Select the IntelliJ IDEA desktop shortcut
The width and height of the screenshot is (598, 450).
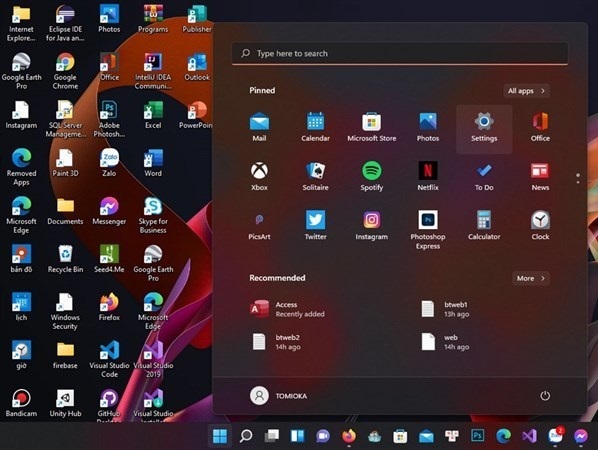153,71
